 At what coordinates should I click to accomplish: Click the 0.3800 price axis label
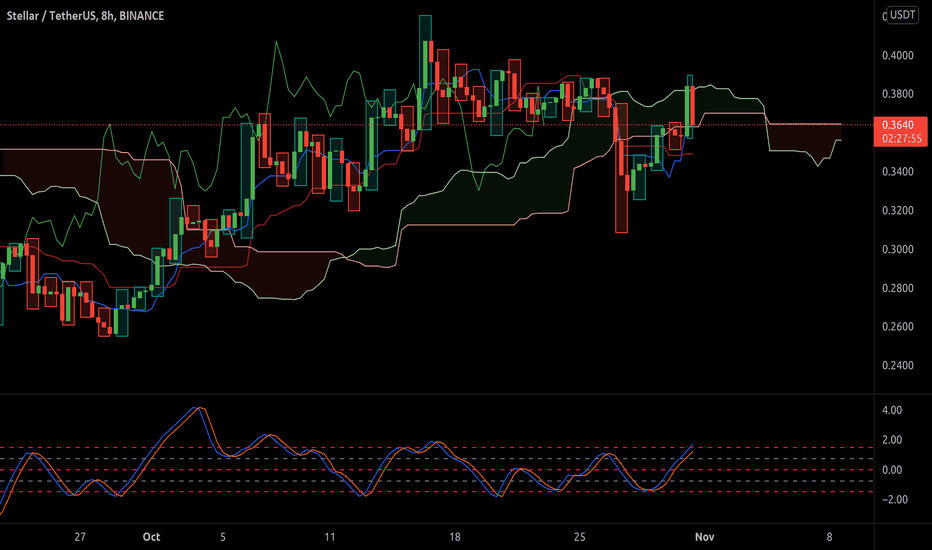pos(898,94)
